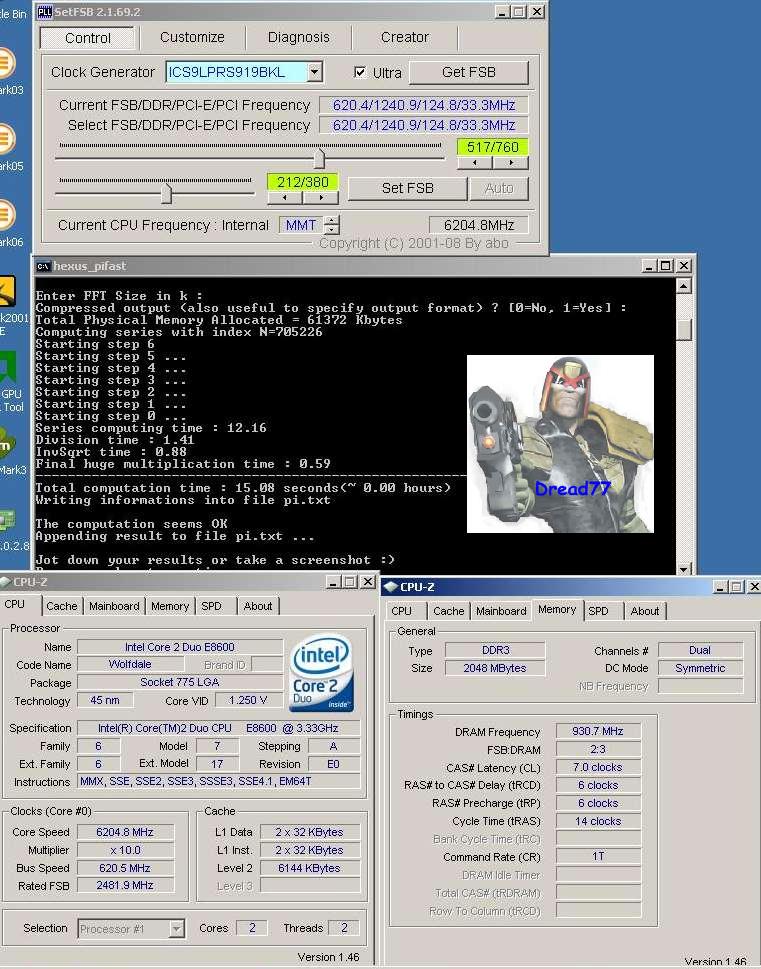Click left arrow under 212/380
Screen dimensions: 761x969
[x=285, y=198]
